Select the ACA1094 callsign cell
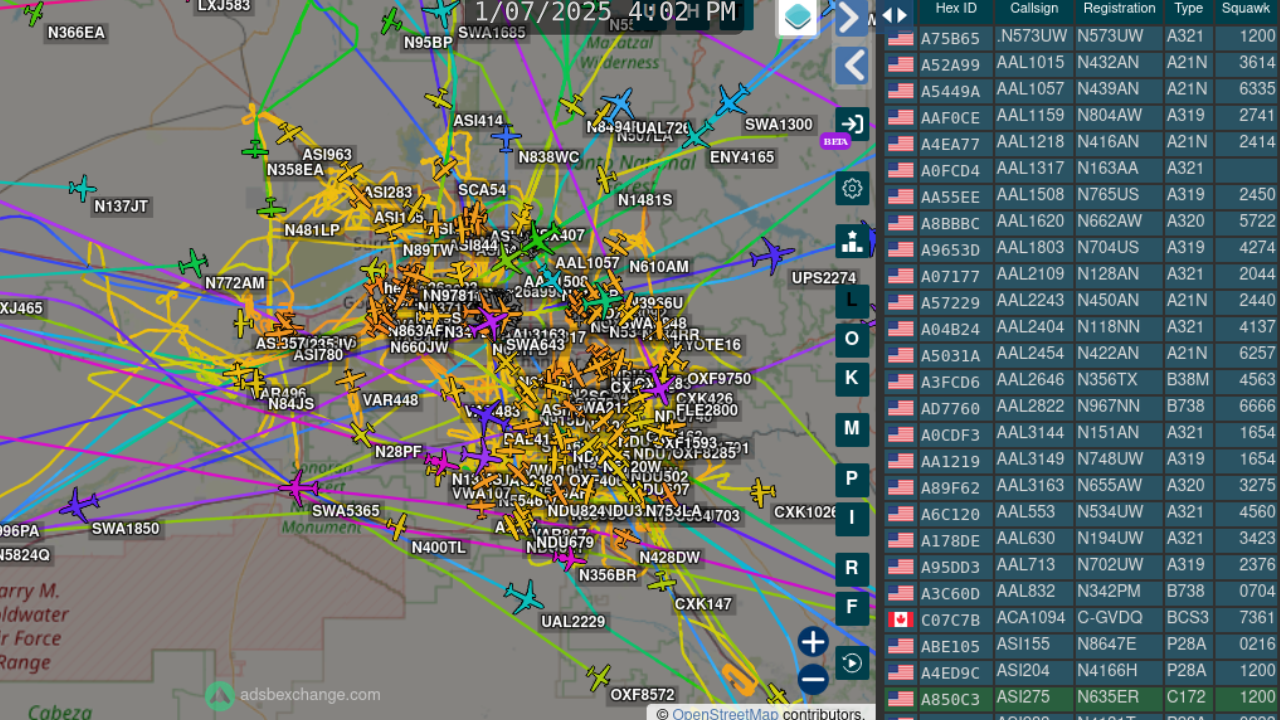Screen dimensions: 1280x720 click(1034, 619)
